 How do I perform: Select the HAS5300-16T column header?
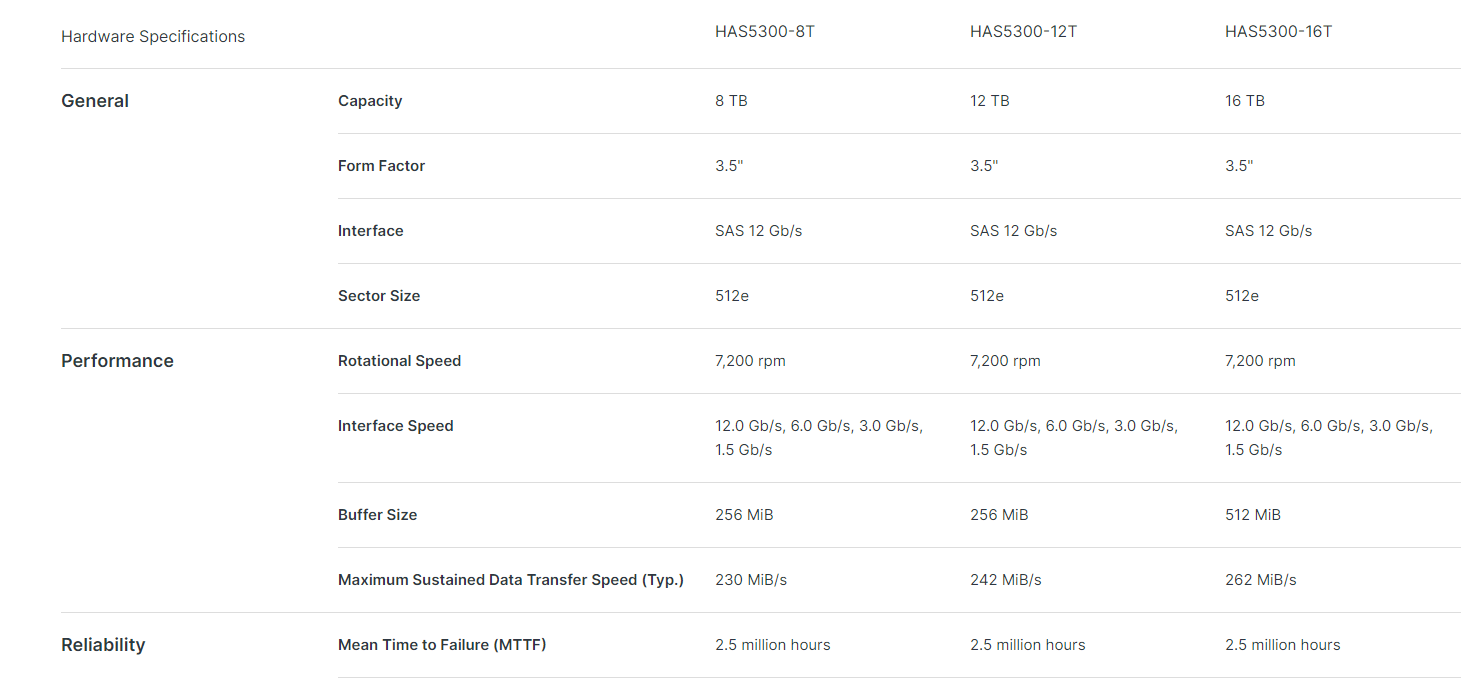[x=1278, y=31]
